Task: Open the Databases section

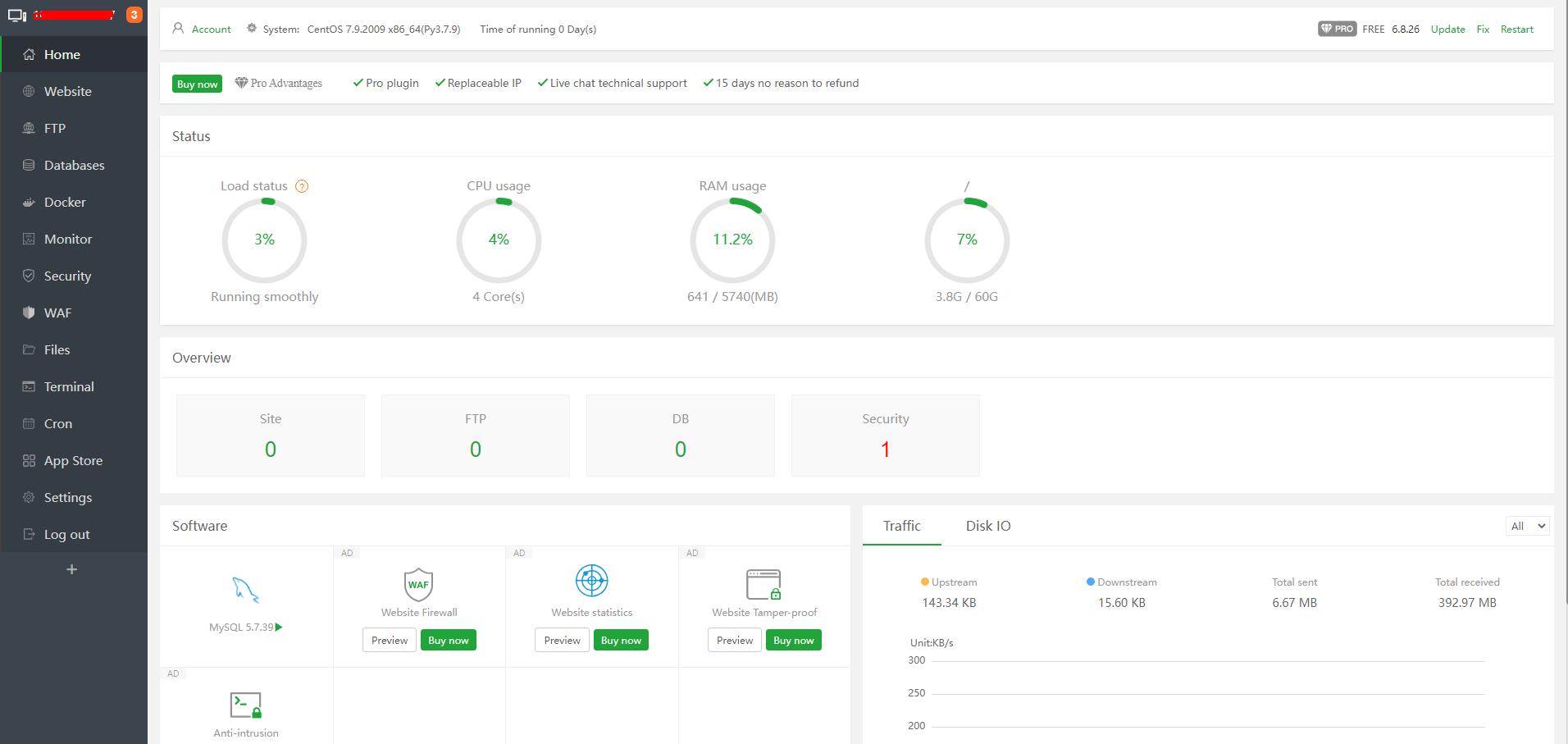Action: (x=75, y=165)
